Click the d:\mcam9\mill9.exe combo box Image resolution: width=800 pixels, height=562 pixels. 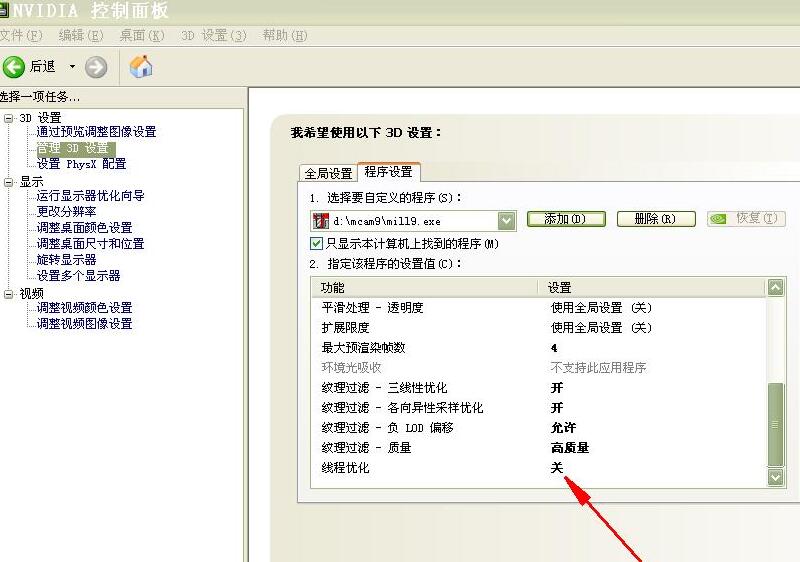(x=413, y=221)
